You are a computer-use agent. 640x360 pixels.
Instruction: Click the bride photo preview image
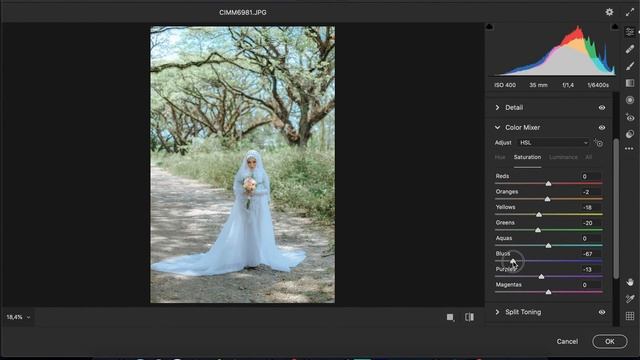242,165
